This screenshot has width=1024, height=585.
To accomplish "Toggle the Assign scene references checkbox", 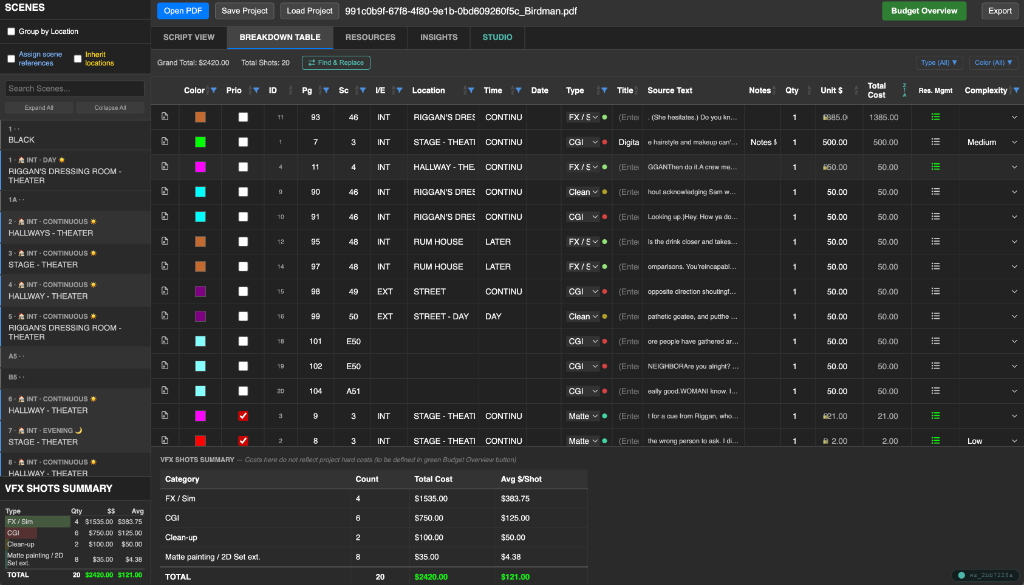I will tap(12, 59).
